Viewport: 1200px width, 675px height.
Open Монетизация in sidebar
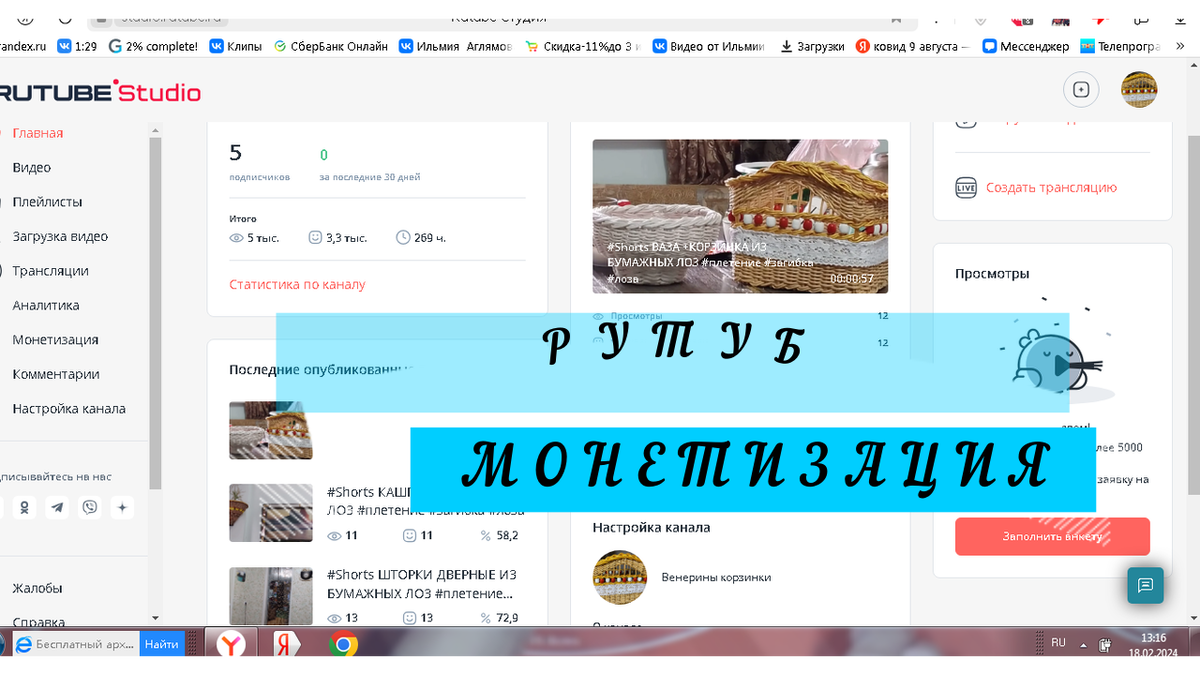(x=55, y=340)
